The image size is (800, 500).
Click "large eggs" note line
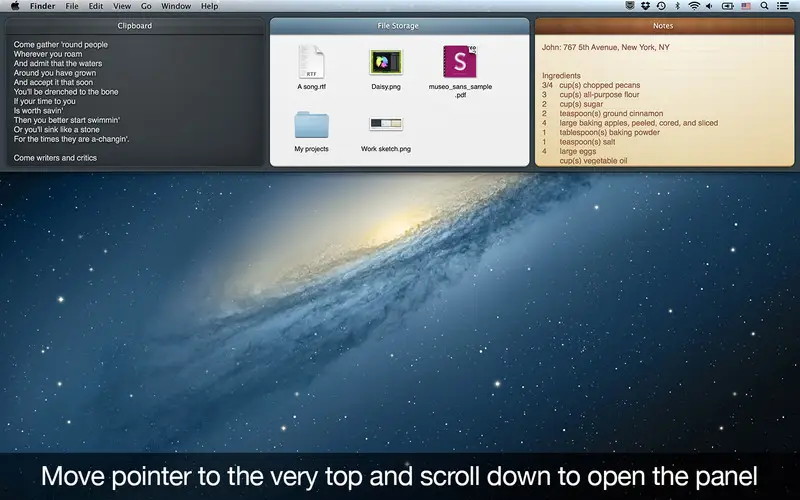pos(578,152)
